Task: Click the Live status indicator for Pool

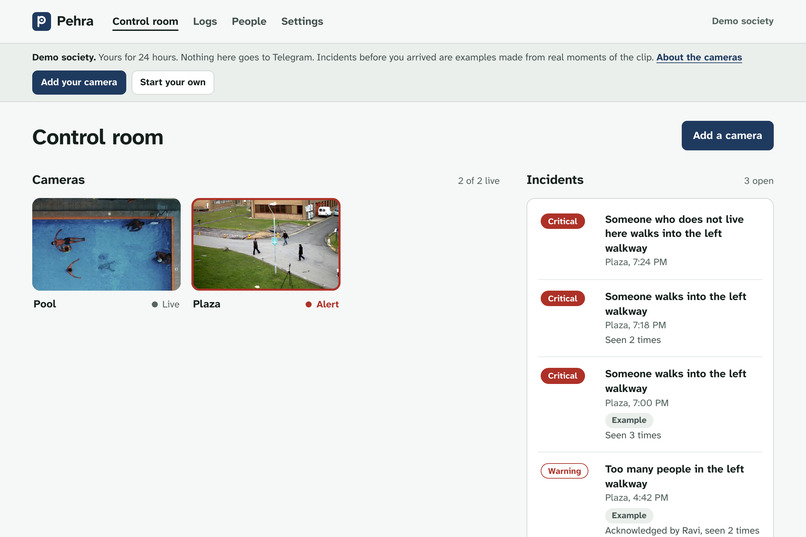Action: (166, 304)
